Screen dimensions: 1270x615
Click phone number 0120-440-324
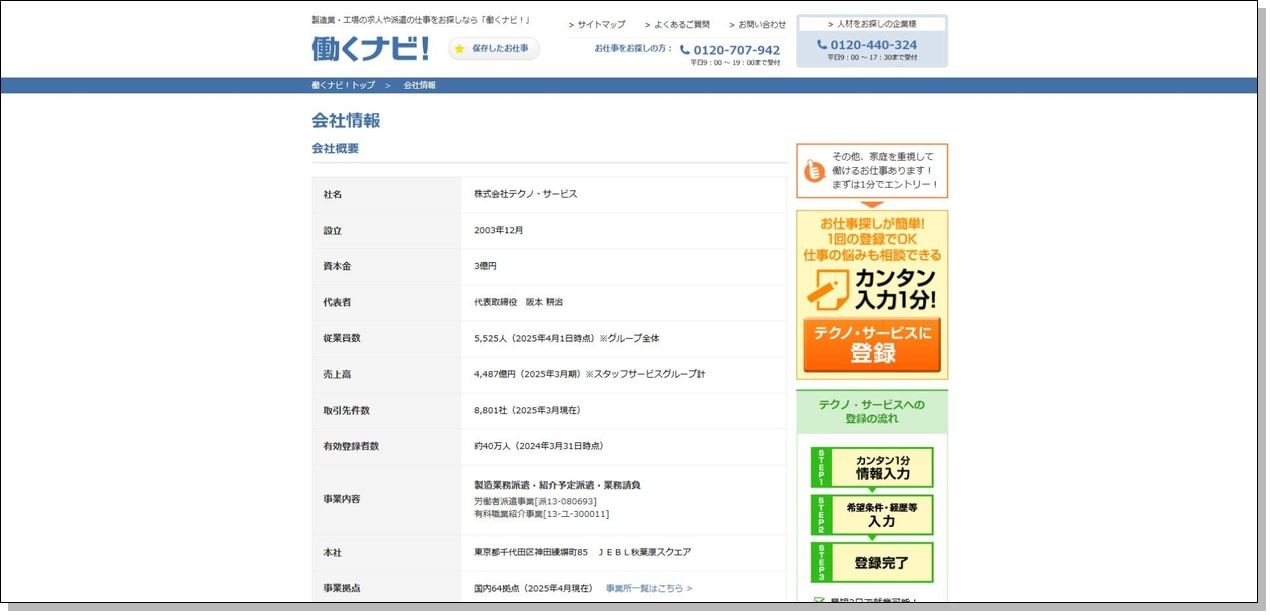(x=867, y=45)
